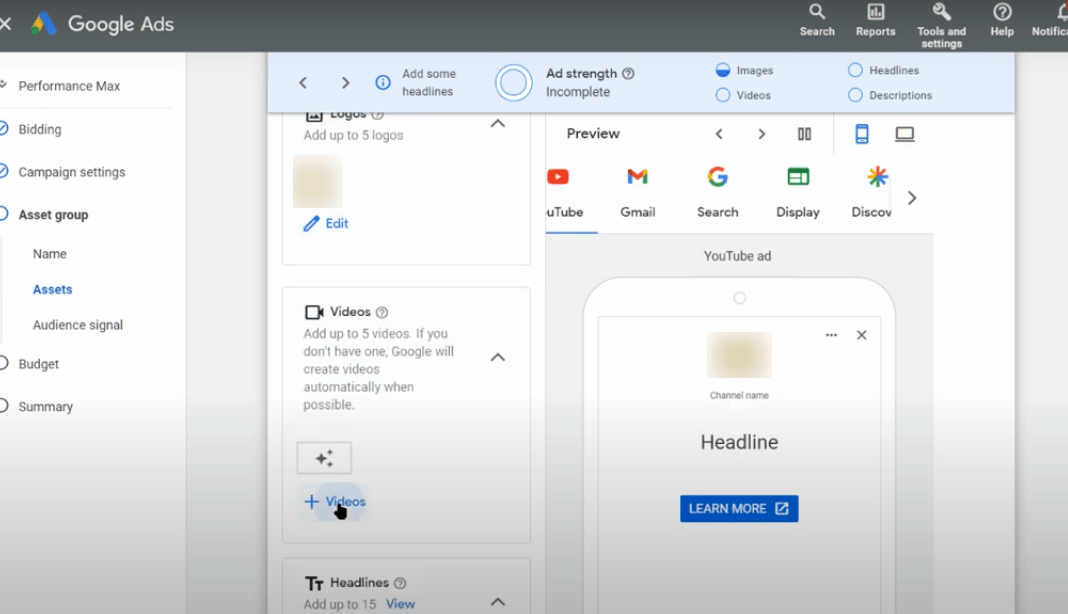Open Audience signal in sidebar

coord(78,325)
